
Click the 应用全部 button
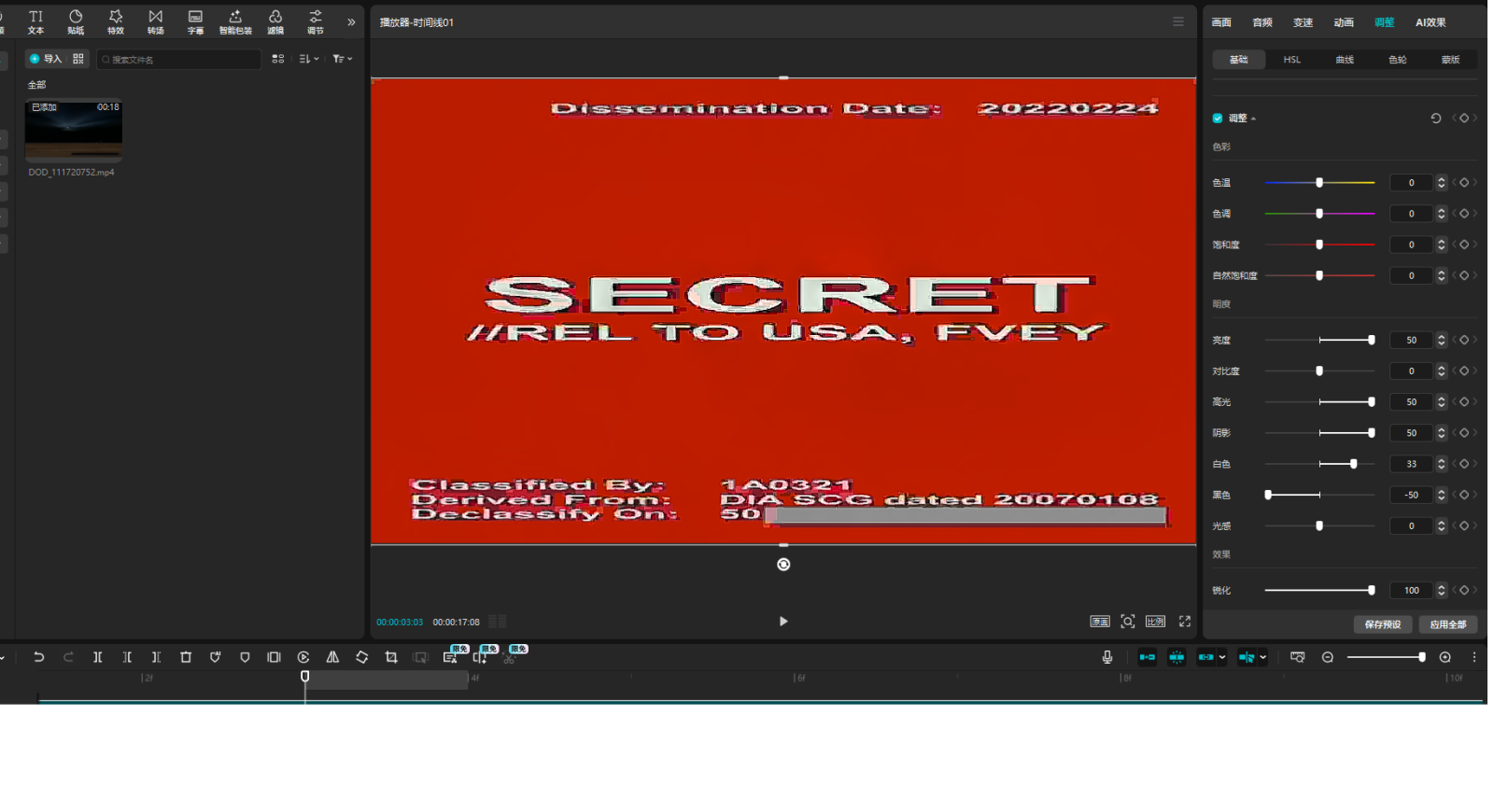pos(1448,624)
